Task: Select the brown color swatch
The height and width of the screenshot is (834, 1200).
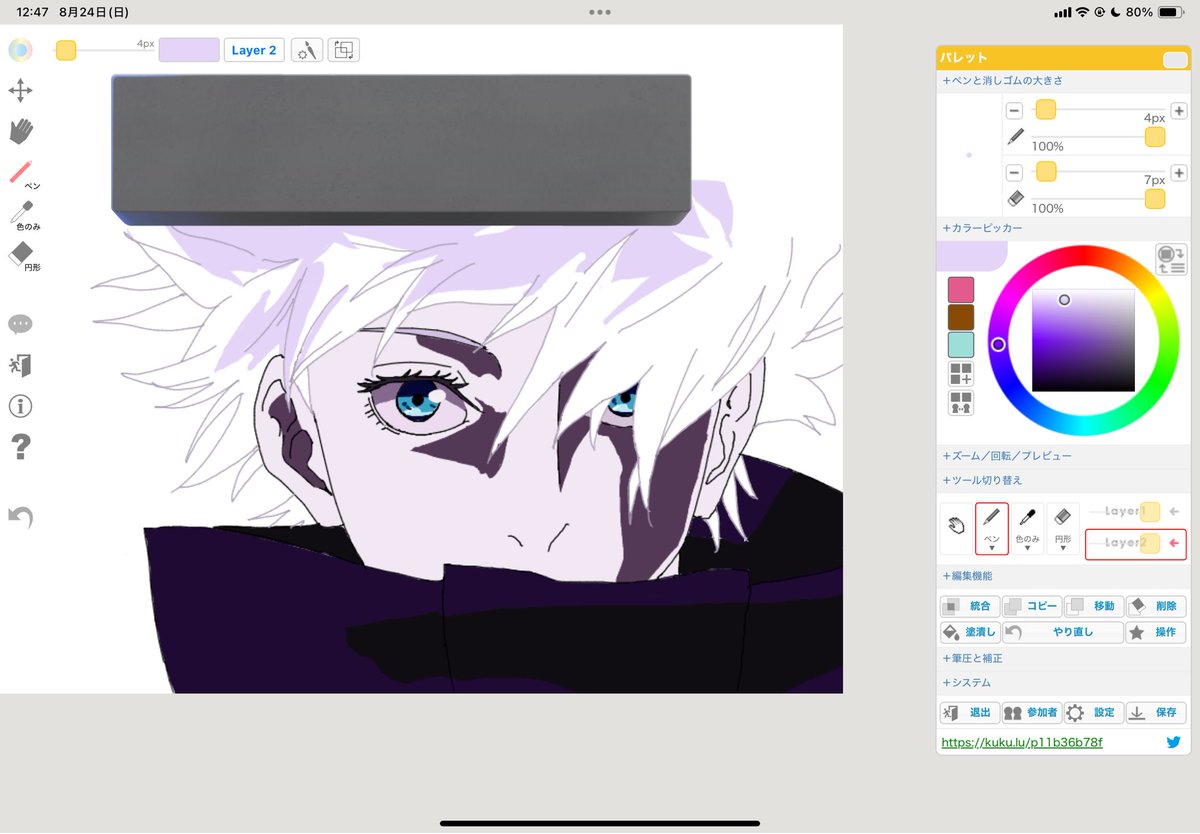Action: (x=961, y=317)
